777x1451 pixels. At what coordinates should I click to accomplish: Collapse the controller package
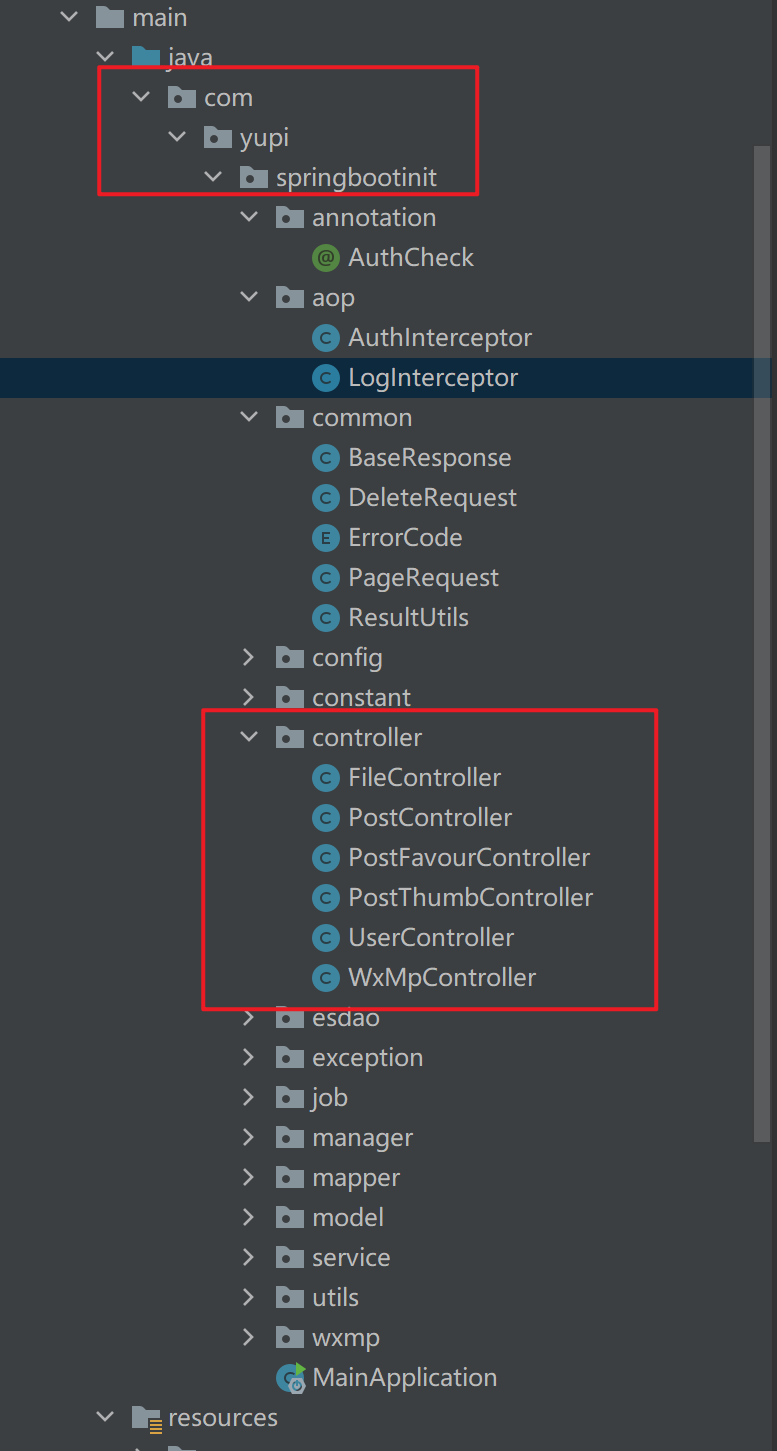249,738
